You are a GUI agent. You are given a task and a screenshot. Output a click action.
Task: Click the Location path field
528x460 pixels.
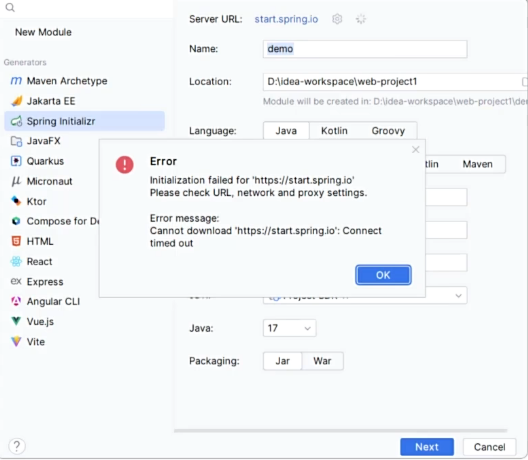[395, 82]
